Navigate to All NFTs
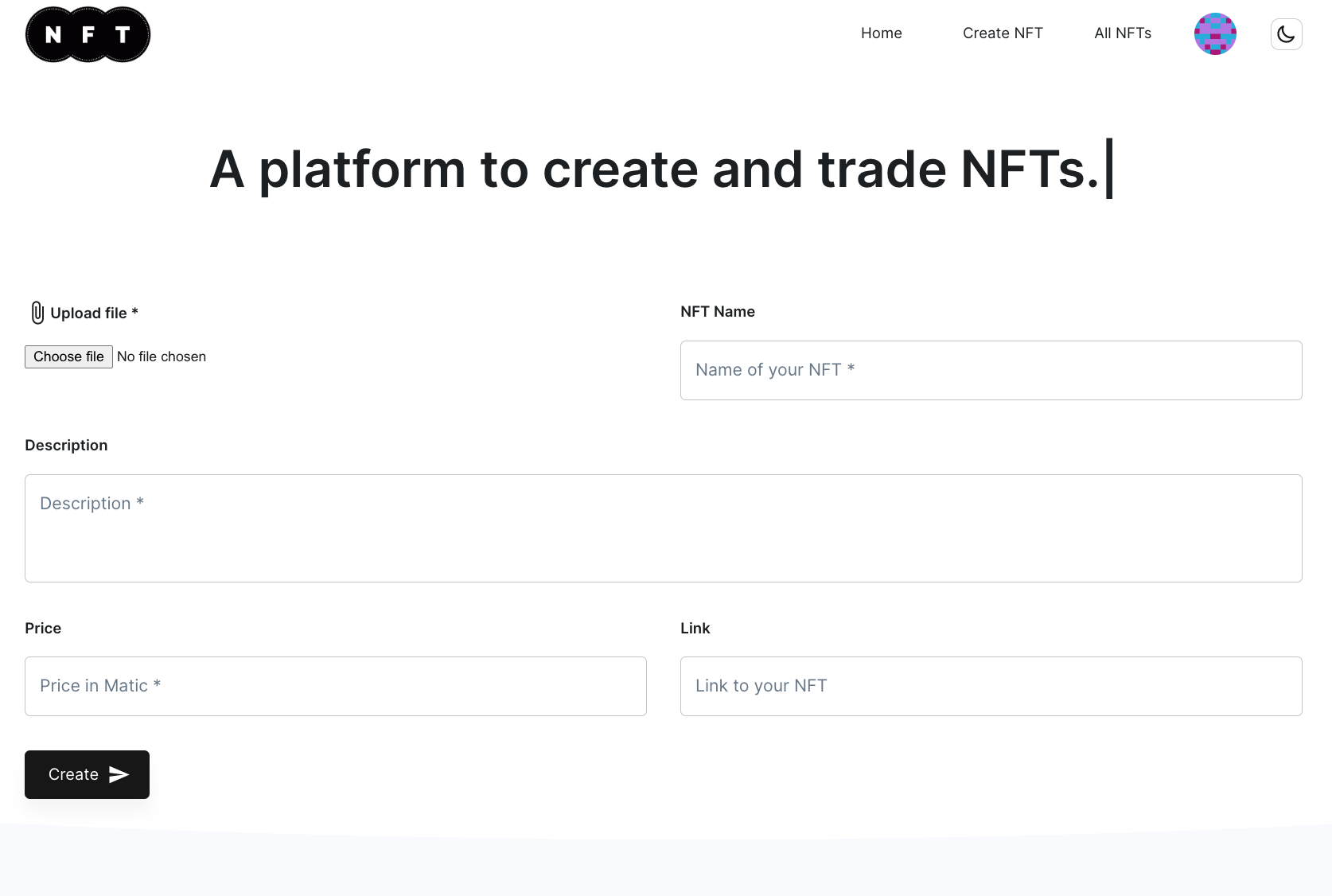 pyautogui.click(x=1123, y=33)
